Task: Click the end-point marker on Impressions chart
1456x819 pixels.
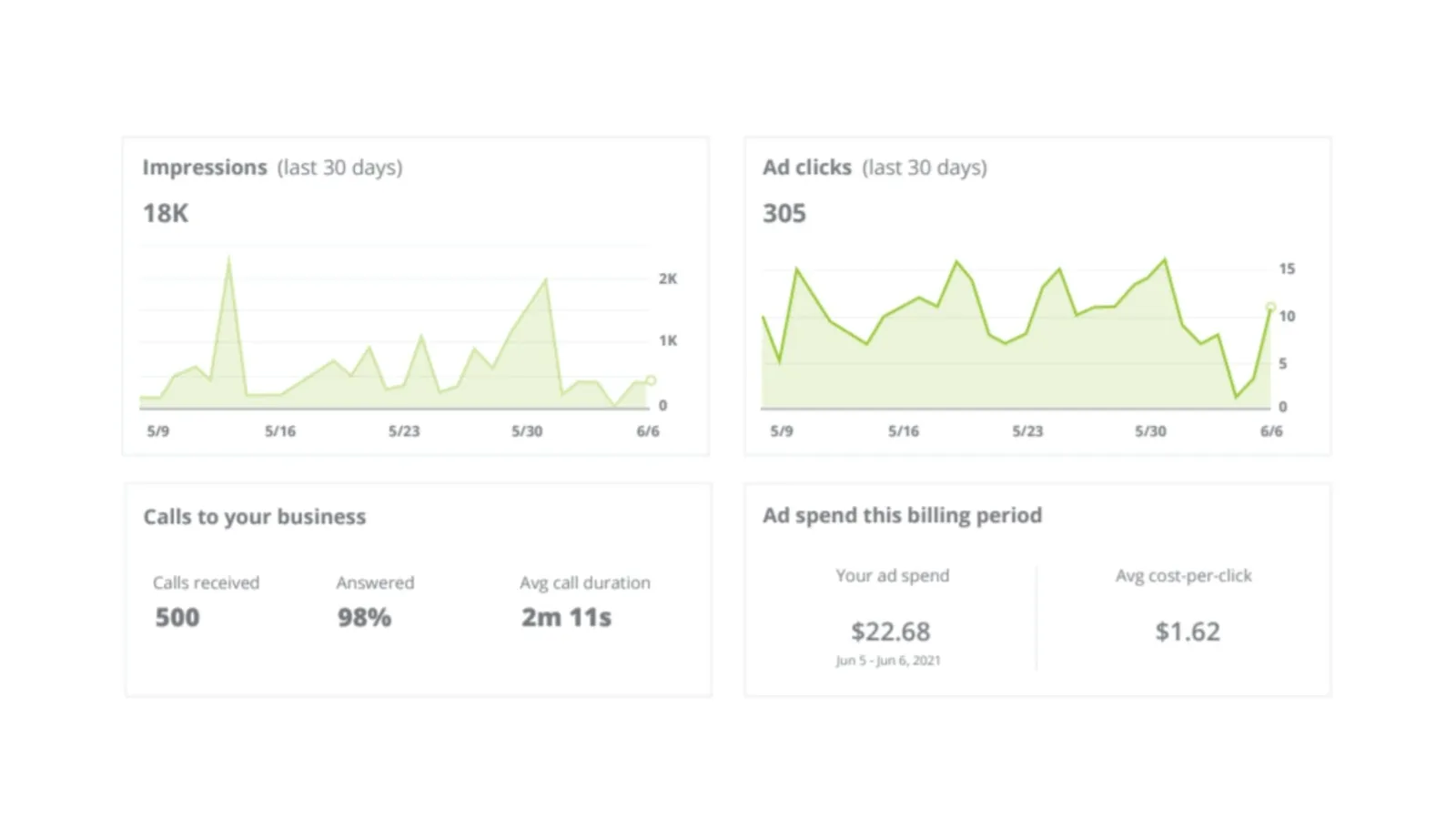Action: [x=651, y=380]
